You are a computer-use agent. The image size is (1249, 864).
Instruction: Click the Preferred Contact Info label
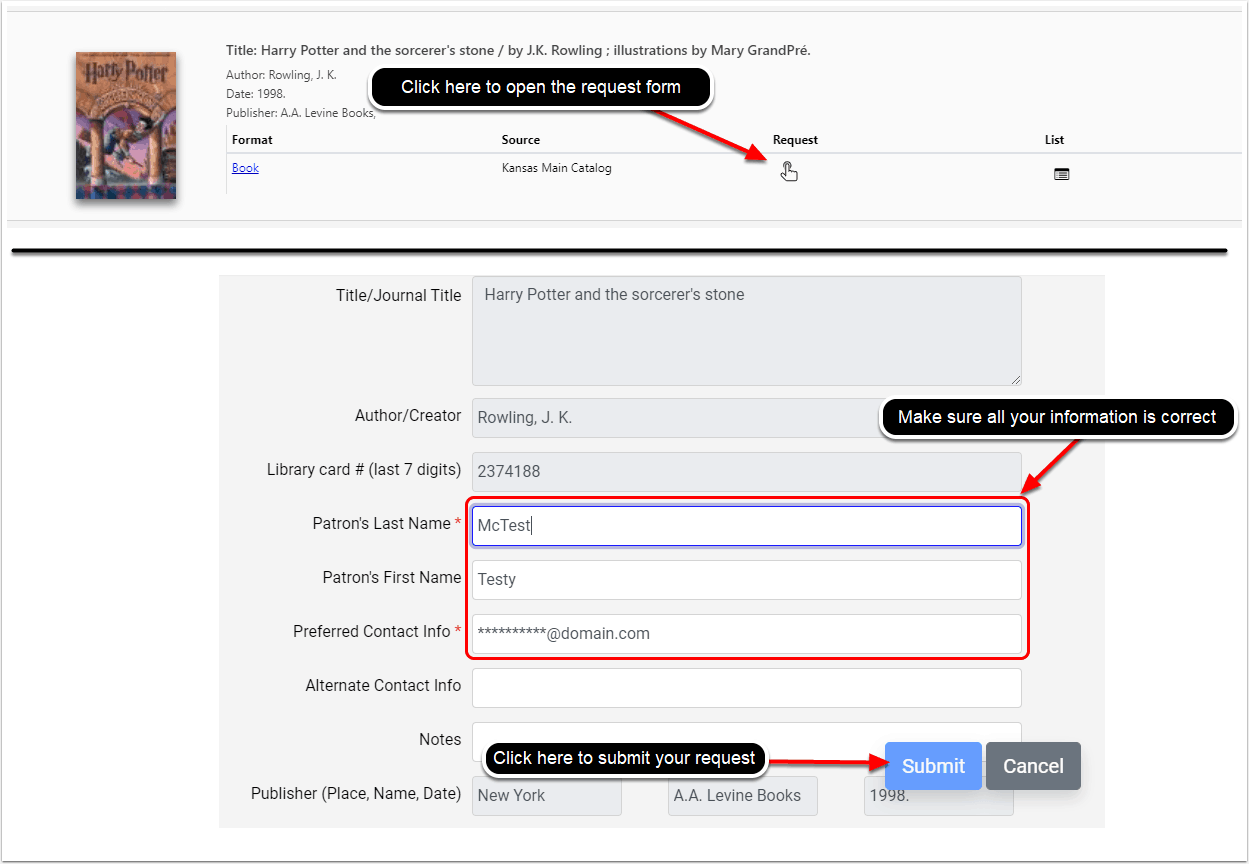tap(377, 632)
